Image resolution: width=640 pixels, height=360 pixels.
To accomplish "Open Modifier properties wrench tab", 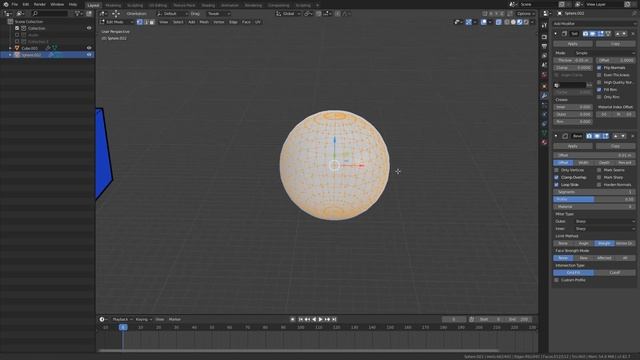I will click(544, 96).
